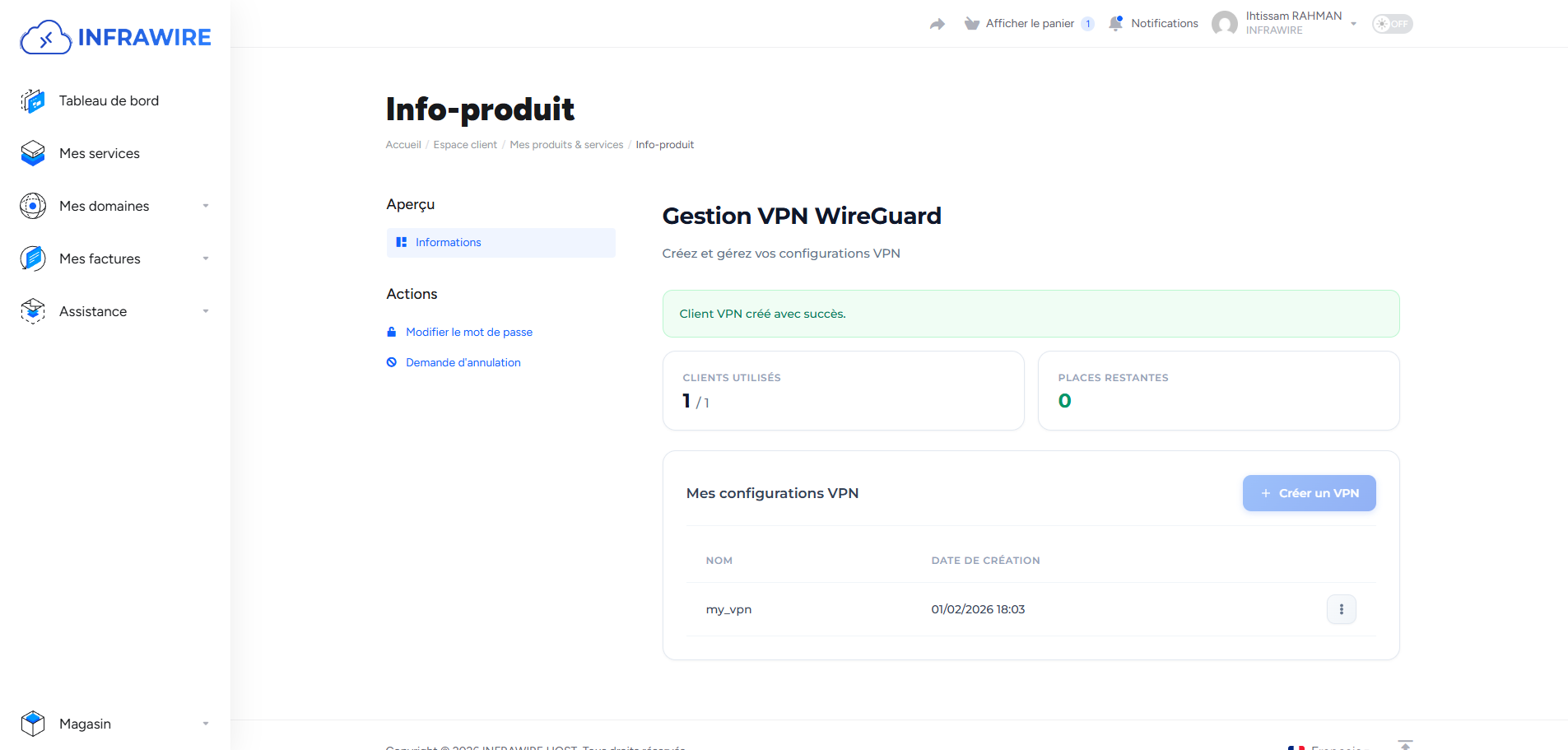Click the share arrow icon
Screen dimensions: 1568x750
point(938,24)
